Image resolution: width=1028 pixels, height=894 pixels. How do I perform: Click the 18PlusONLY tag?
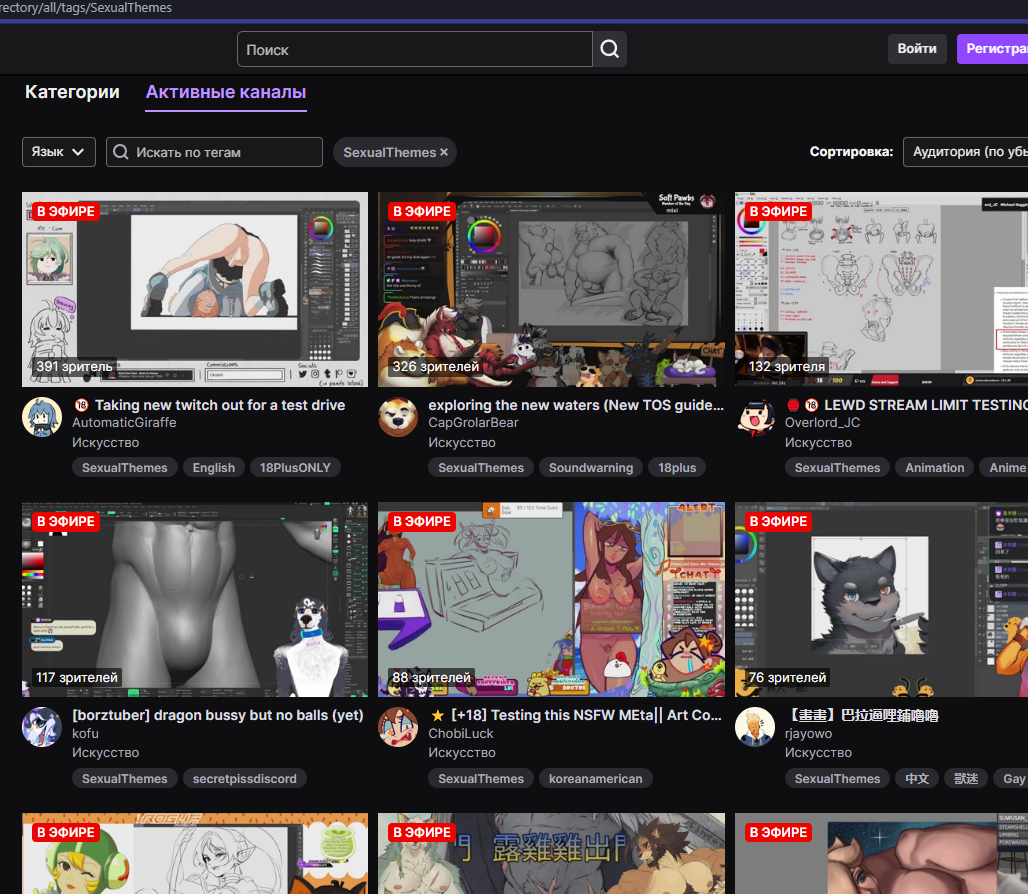point(295,467)
